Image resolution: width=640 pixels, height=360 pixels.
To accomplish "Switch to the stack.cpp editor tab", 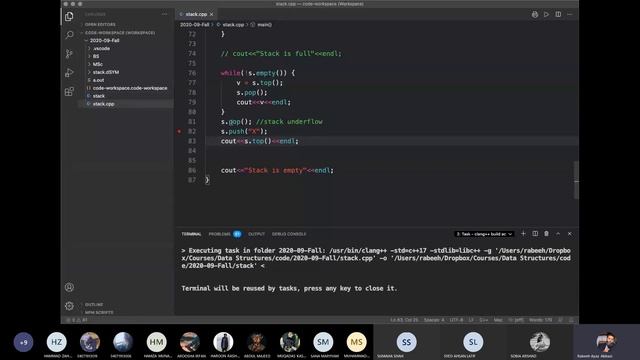I will [196, 14].
